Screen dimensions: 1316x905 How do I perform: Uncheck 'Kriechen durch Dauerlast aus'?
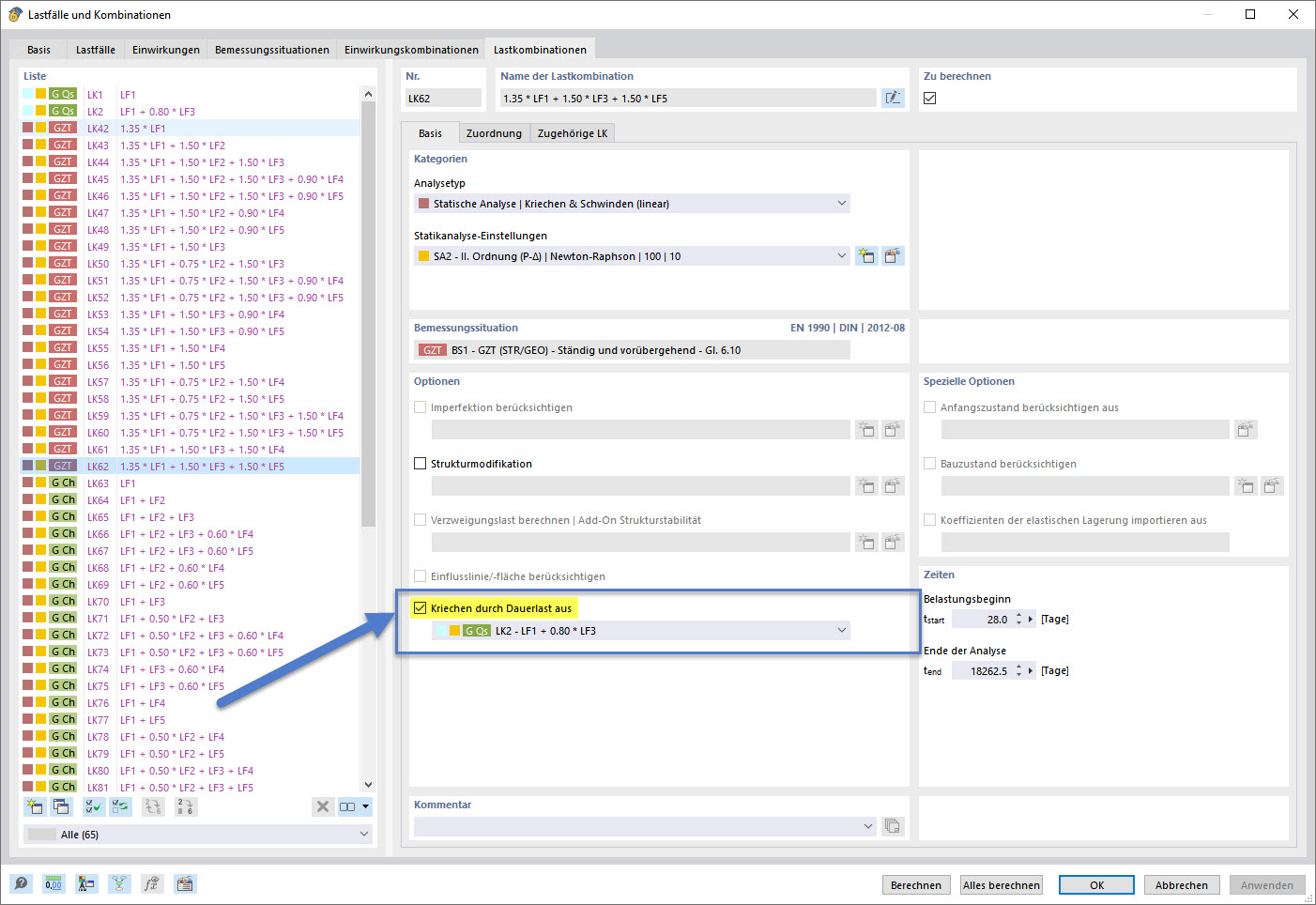click(421, 608)
